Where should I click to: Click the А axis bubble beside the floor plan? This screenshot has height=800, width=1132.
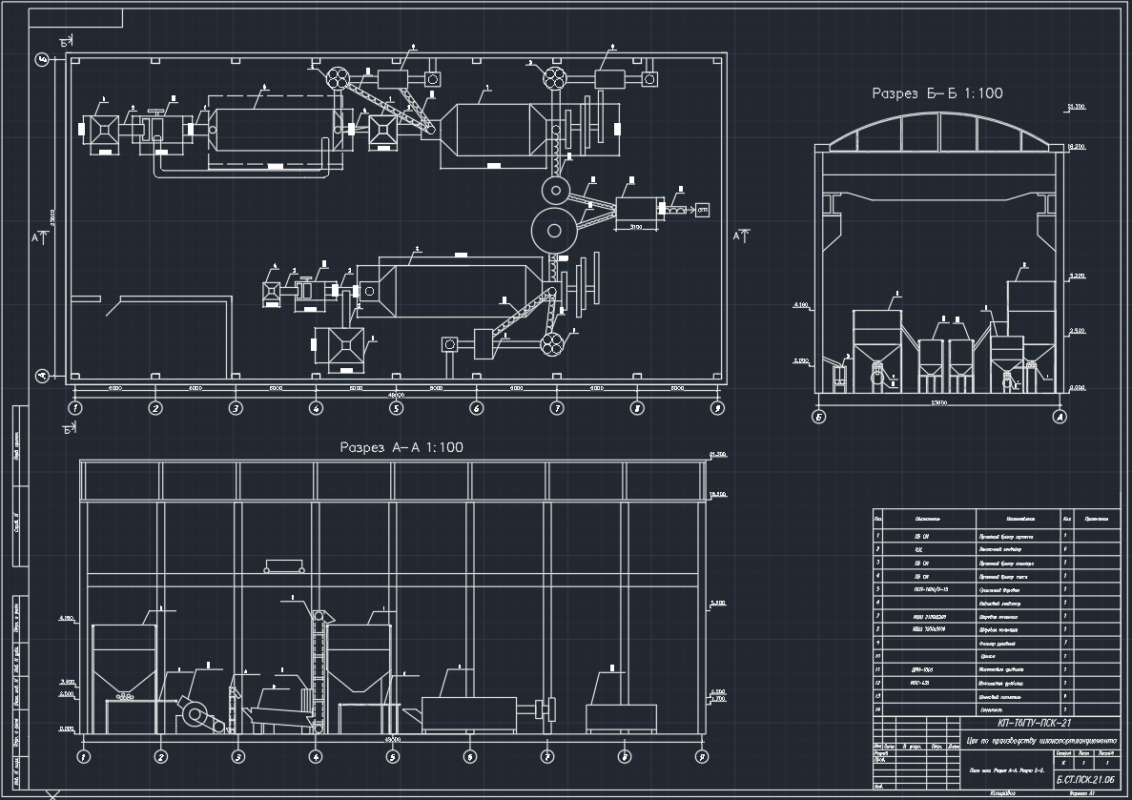pyautogui.click(x=42, y=375)
